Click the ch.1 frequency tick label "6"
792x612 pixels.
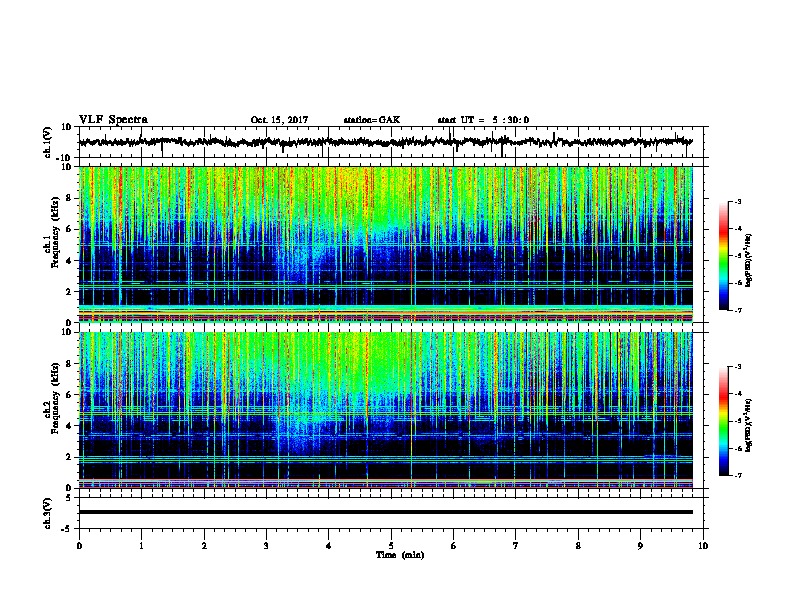(69, 229)
